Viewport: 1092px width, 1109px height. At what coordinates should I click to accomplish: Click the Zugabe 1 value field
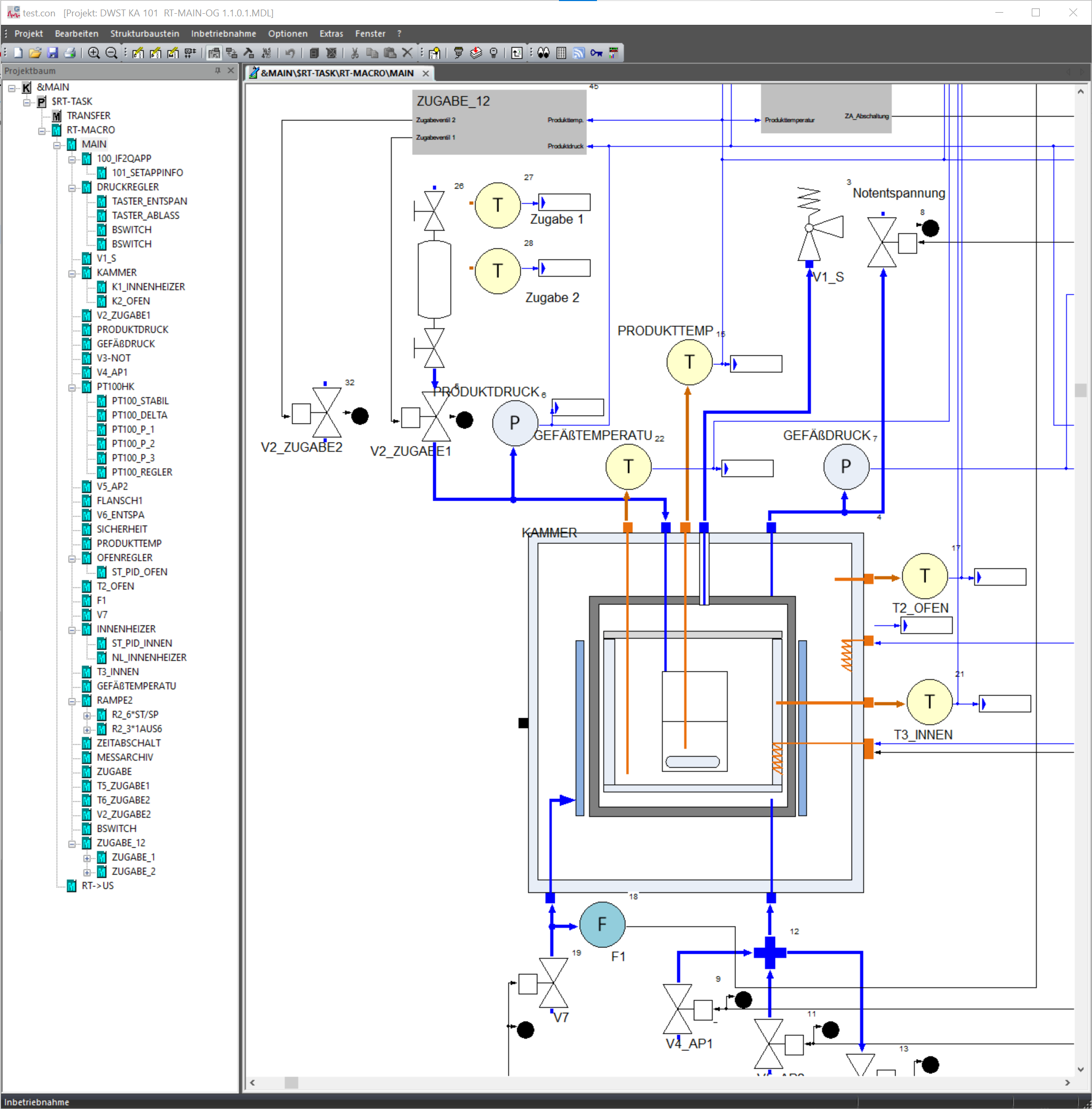564,202
